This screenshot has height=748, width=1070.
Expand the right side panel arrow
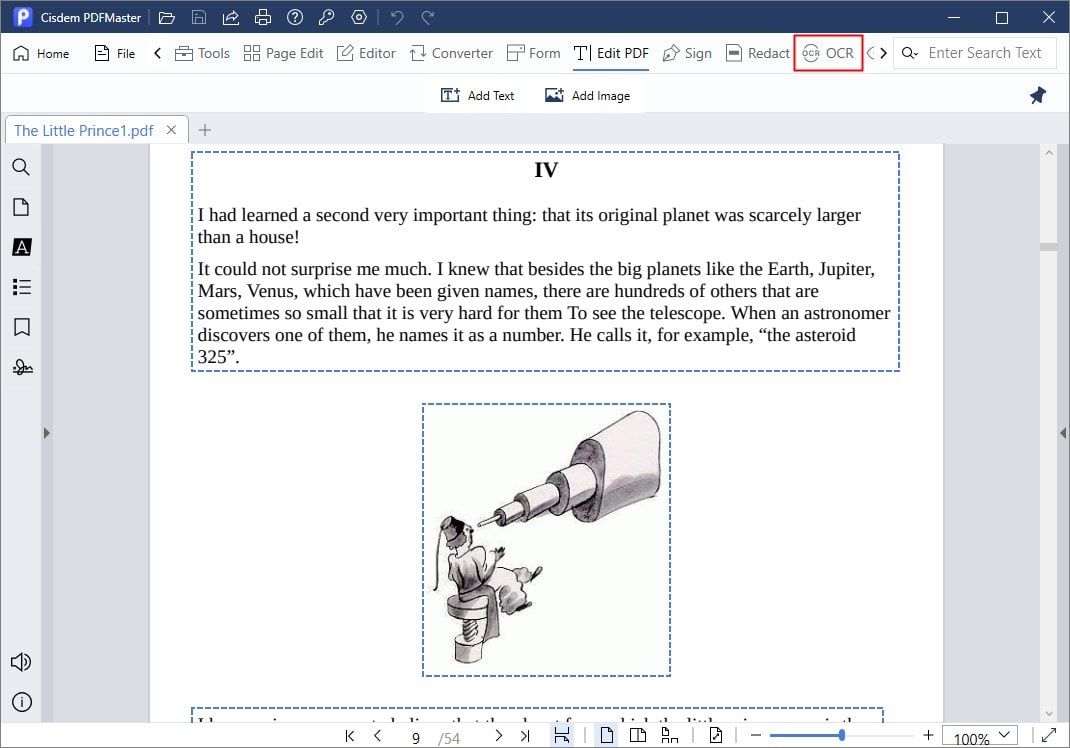[x=1063, y=433]
